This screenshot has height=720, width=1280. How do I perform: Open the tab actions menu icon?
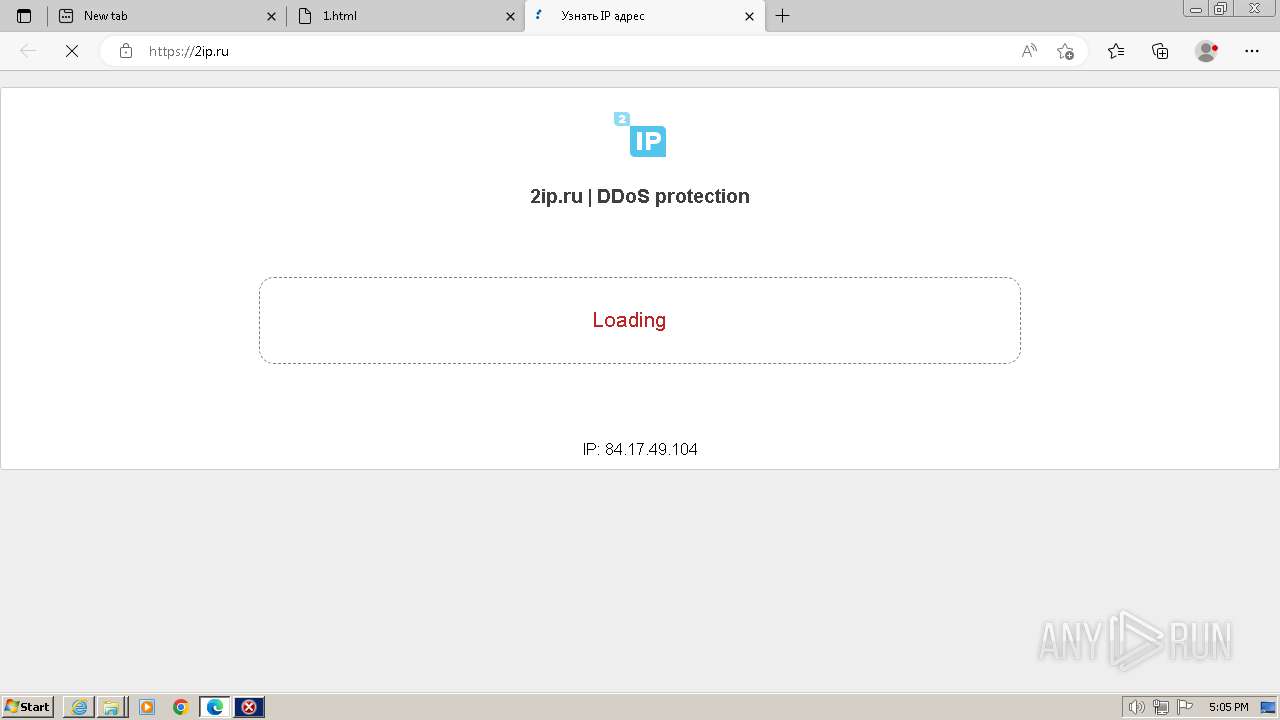24,16
